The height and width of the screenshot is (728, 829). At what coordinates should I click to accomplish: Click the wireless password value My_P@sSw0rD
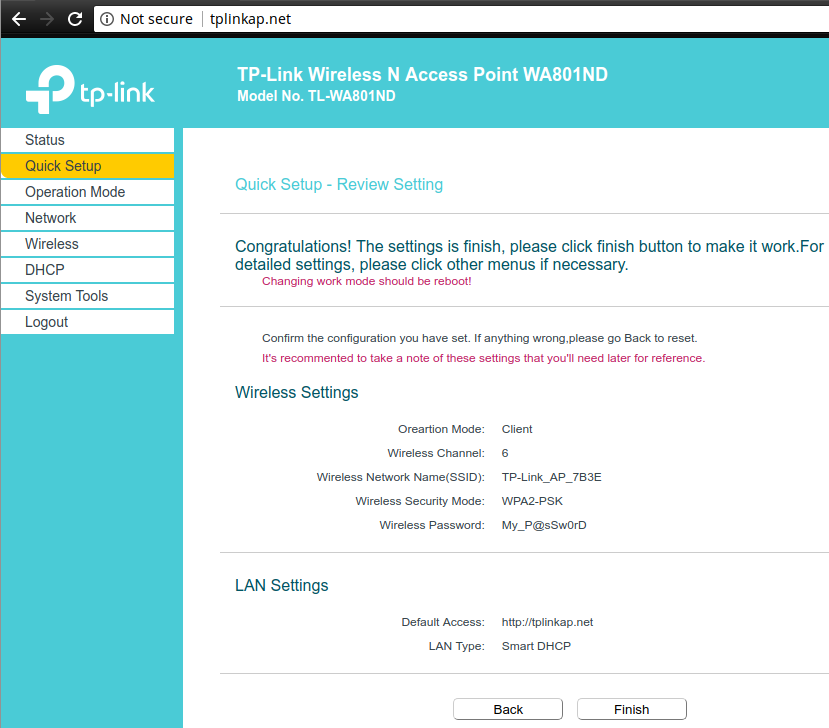(544, 525)
